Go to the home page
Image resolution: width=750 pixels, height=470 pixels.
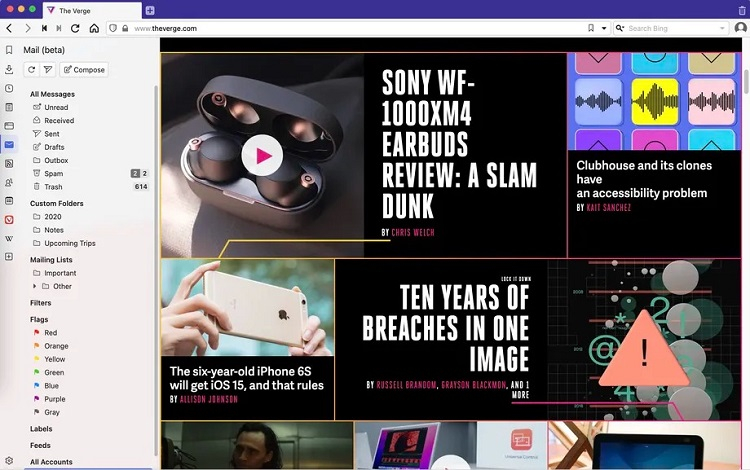[94, 28]
